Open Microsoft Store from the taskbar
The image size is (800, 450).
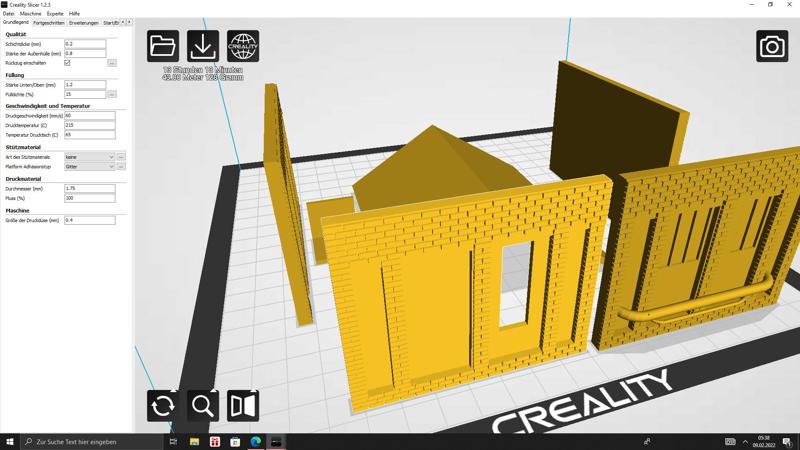point(235,442)
